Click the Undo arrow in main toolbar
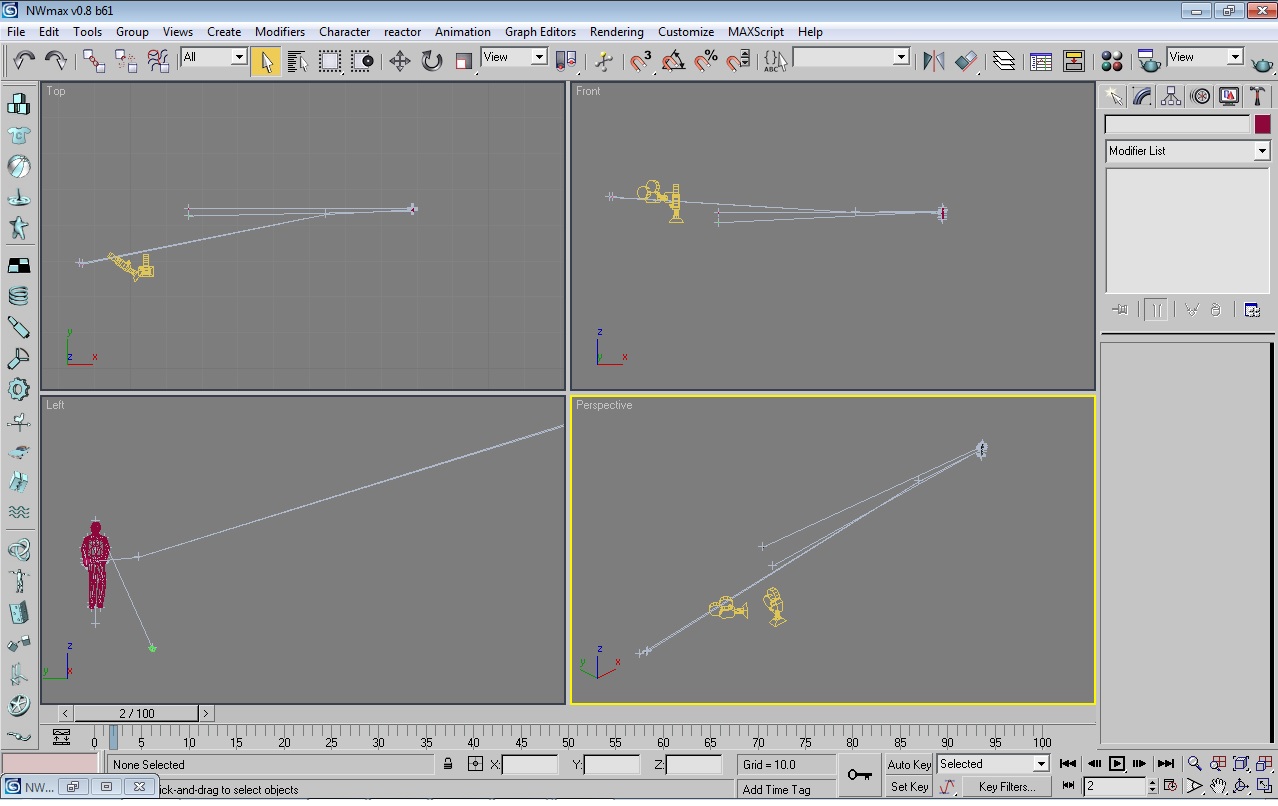 [25, 61]
